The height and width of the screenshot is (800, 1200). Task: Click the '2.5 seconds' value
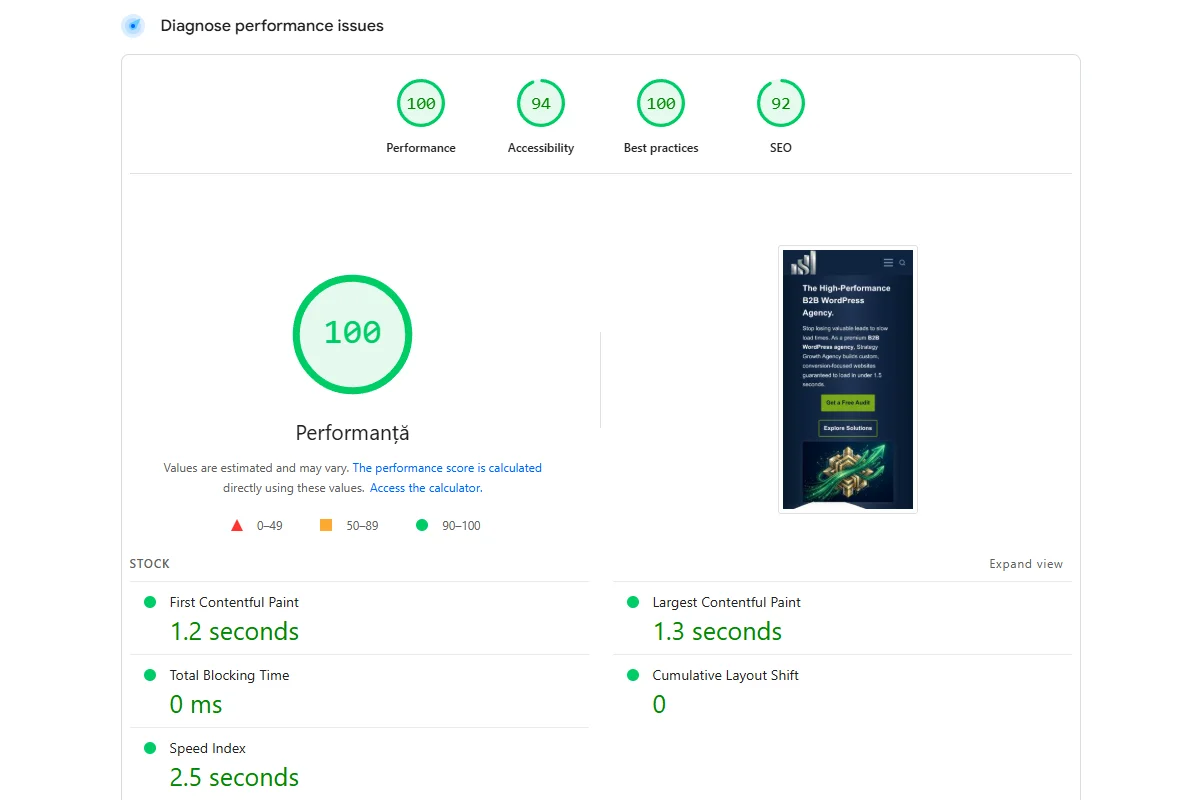tap(234, 778)
